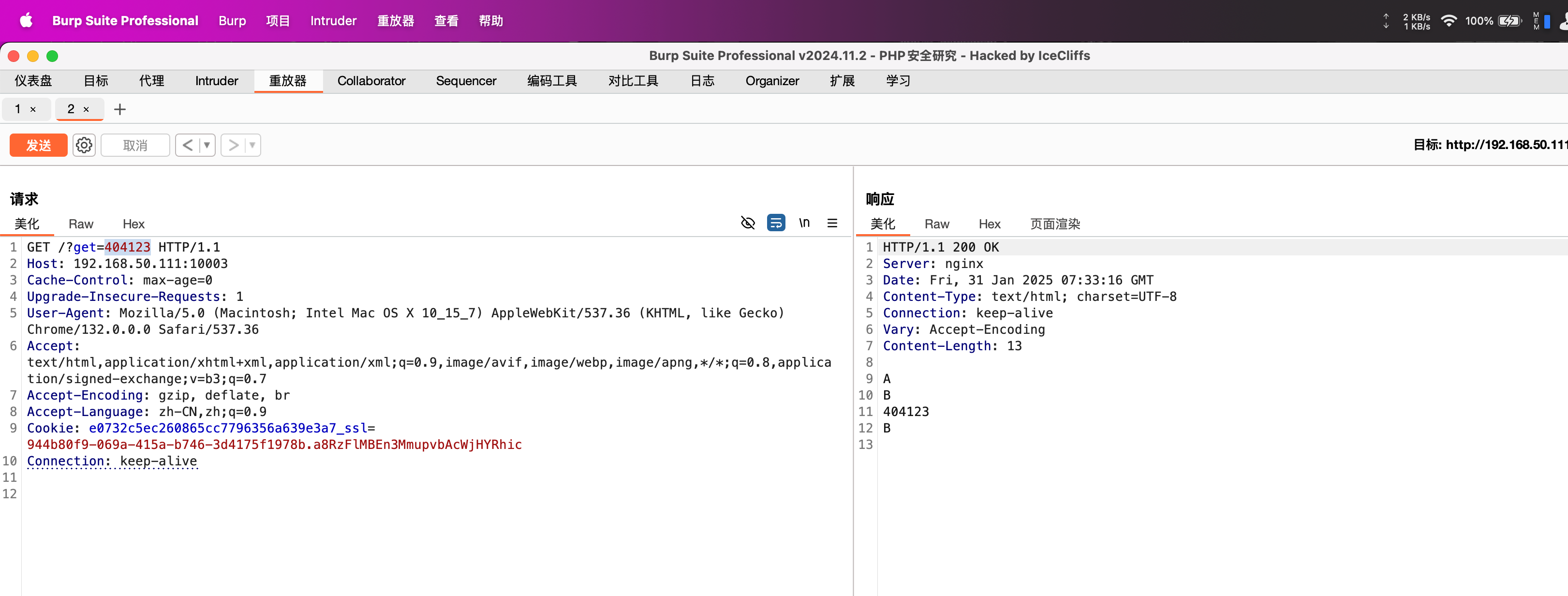Image resolution: width=1568 pixels, height=596 pixels.
Task: Select the 重放器 repeater tab
Action: (288, 81)
